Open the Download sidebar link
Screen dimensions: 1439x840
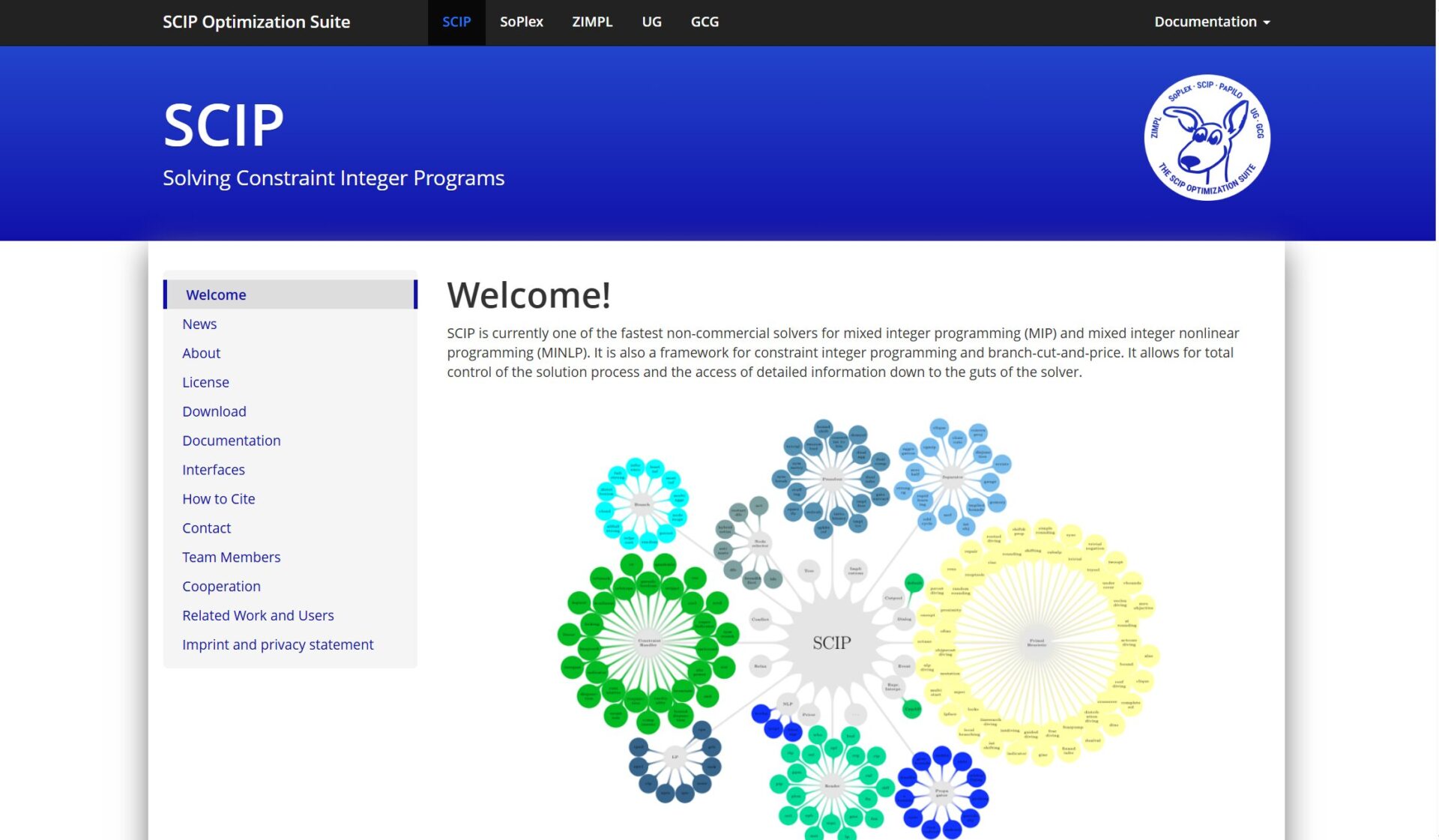pyautogui.click(x=214, y=411)
